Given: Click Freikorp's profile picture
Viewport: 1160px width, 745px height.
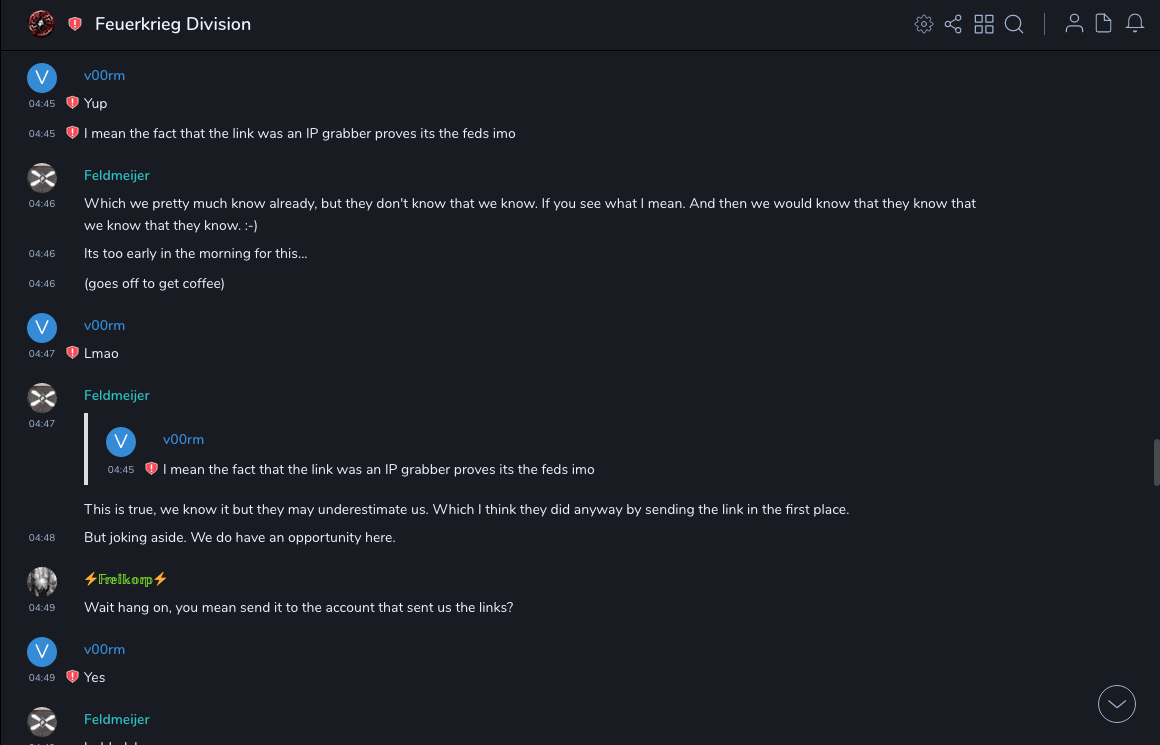Looking at the screenshot, I should tap(41, 582).
